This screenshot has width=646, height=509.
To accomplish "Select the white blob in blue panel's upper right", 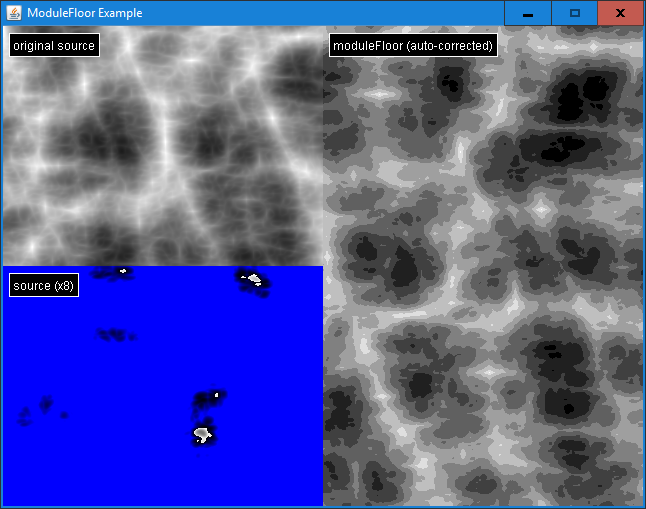I will [x=254, y=279].
